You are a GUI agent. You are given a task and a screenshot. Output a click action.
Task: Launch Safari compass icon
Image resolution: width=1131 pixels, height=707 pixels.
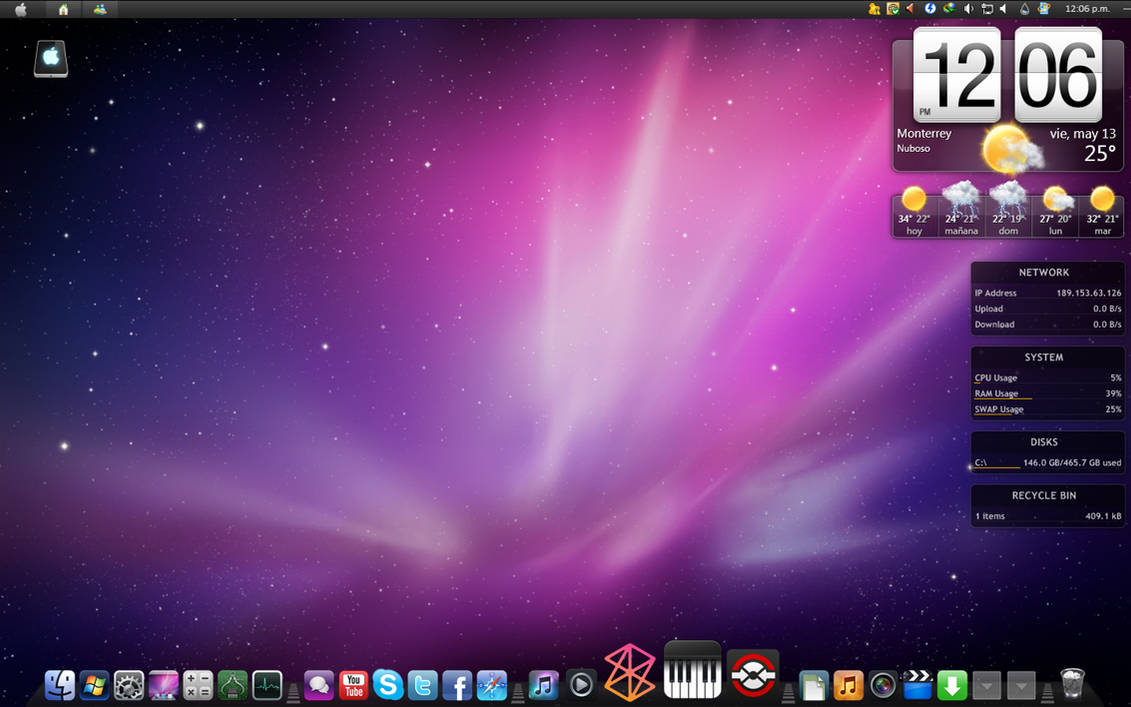tap(492, 685)
